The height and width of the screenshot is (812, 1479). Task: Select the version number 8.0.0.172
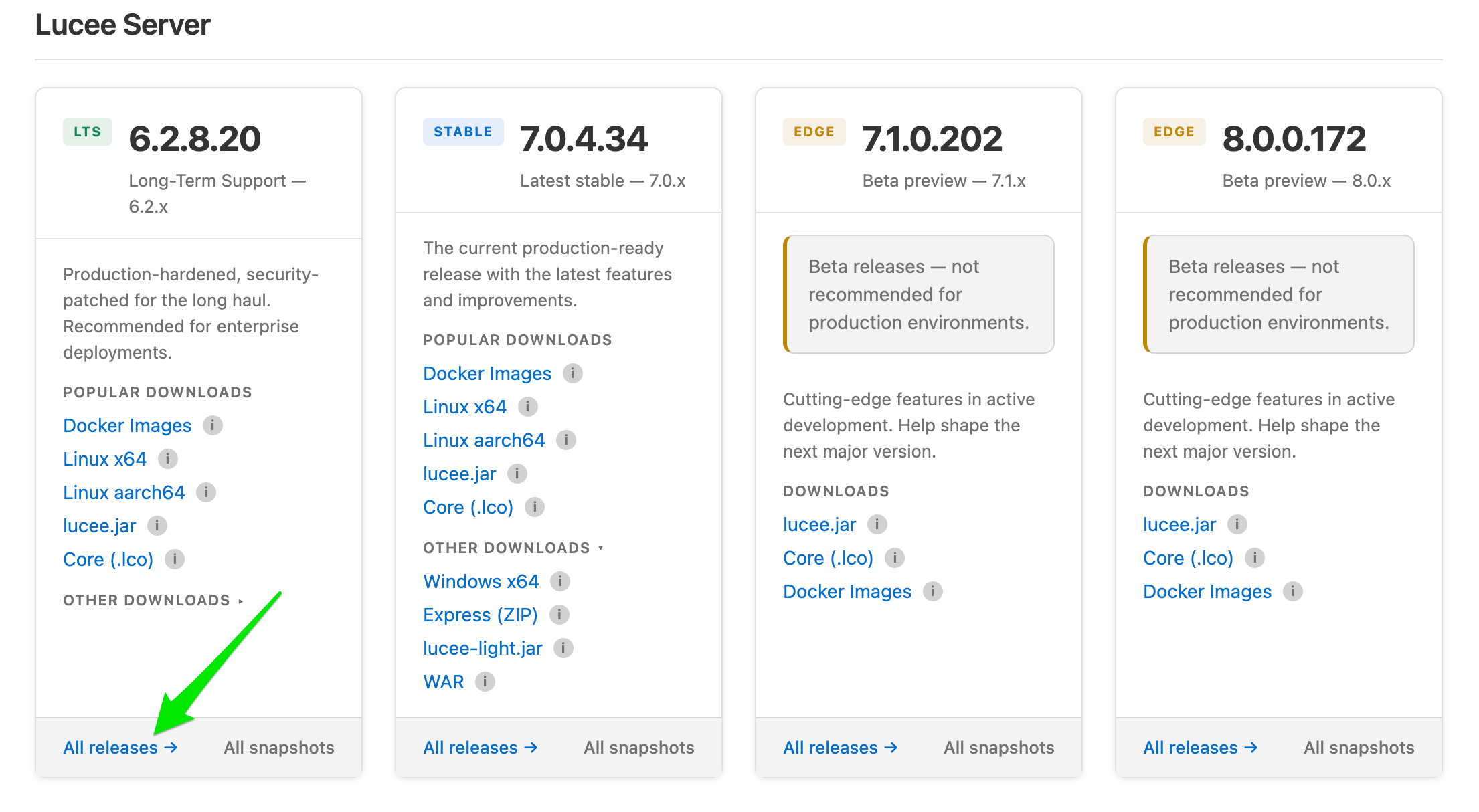[1294, 139]
